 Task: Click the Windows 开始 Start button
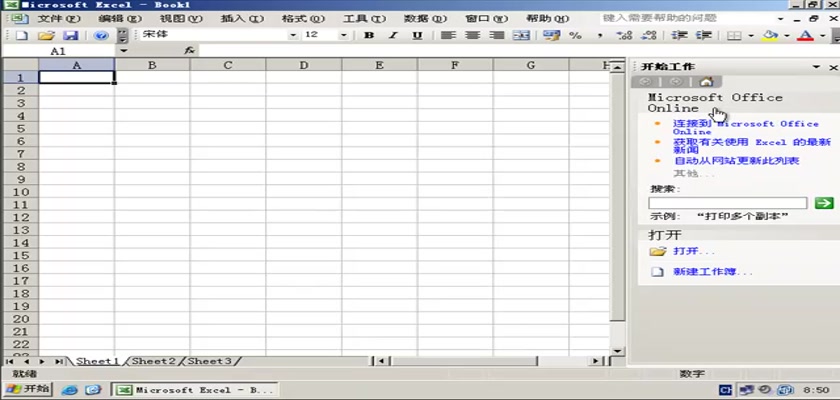click(28, 389)
